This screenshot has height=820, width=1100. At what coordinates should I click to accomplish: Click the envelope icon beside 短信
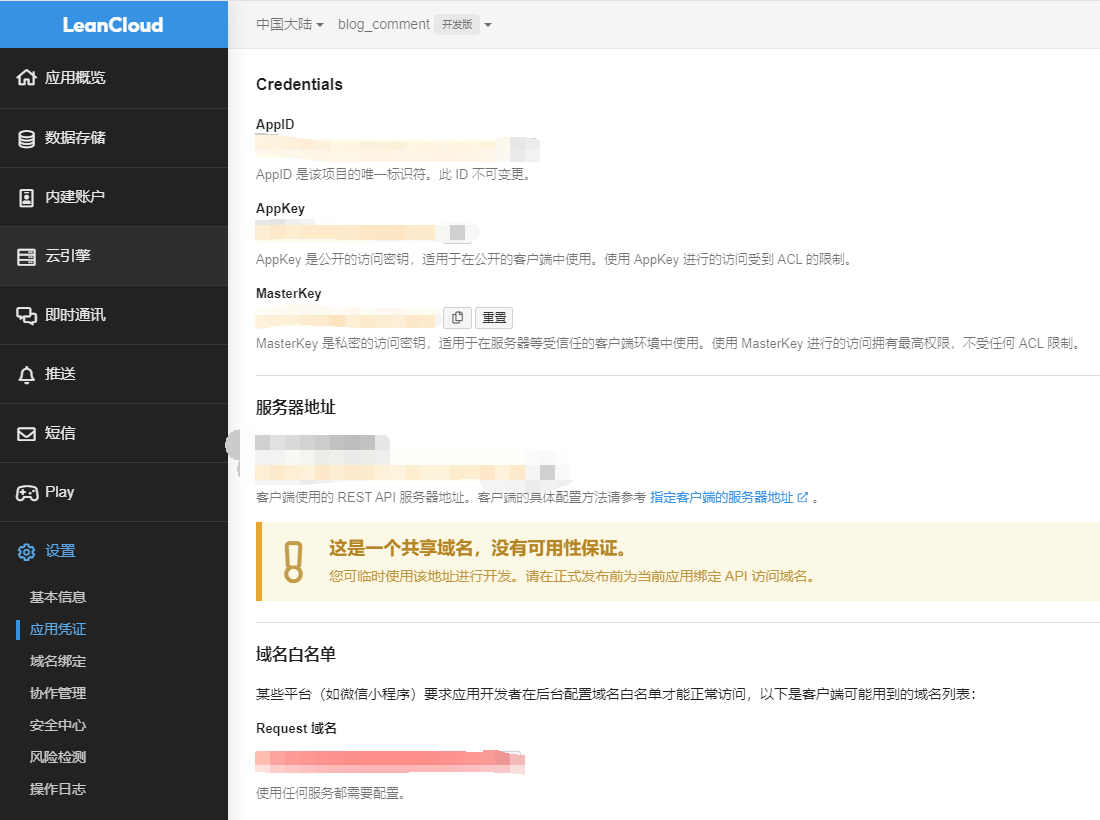tap(27, 433)
